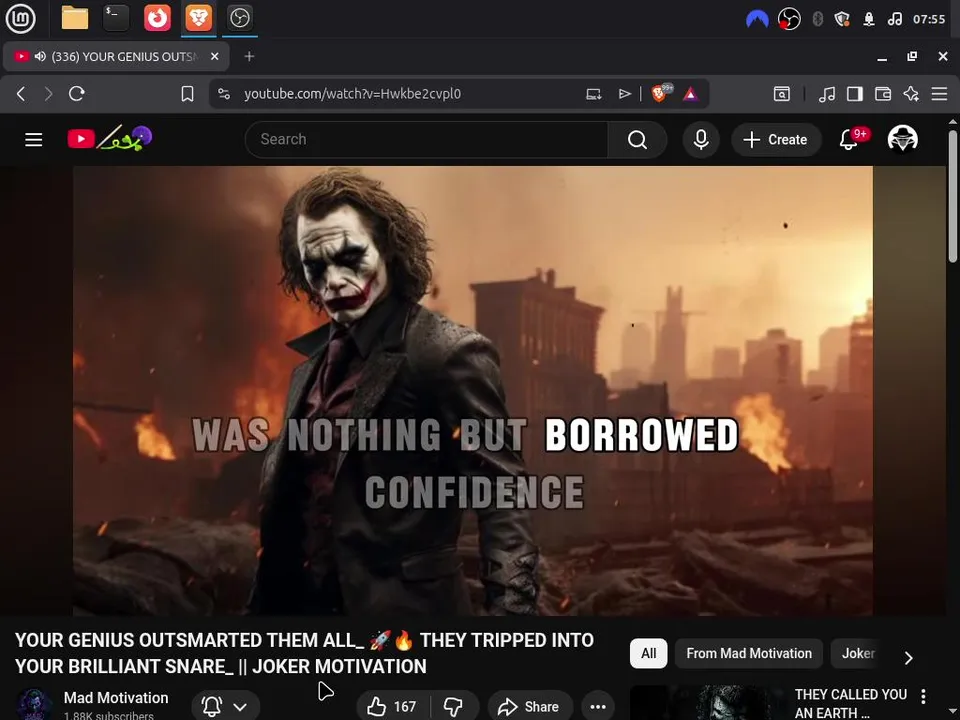Switch to Brave browser in the taskbar

pos(198,18)
